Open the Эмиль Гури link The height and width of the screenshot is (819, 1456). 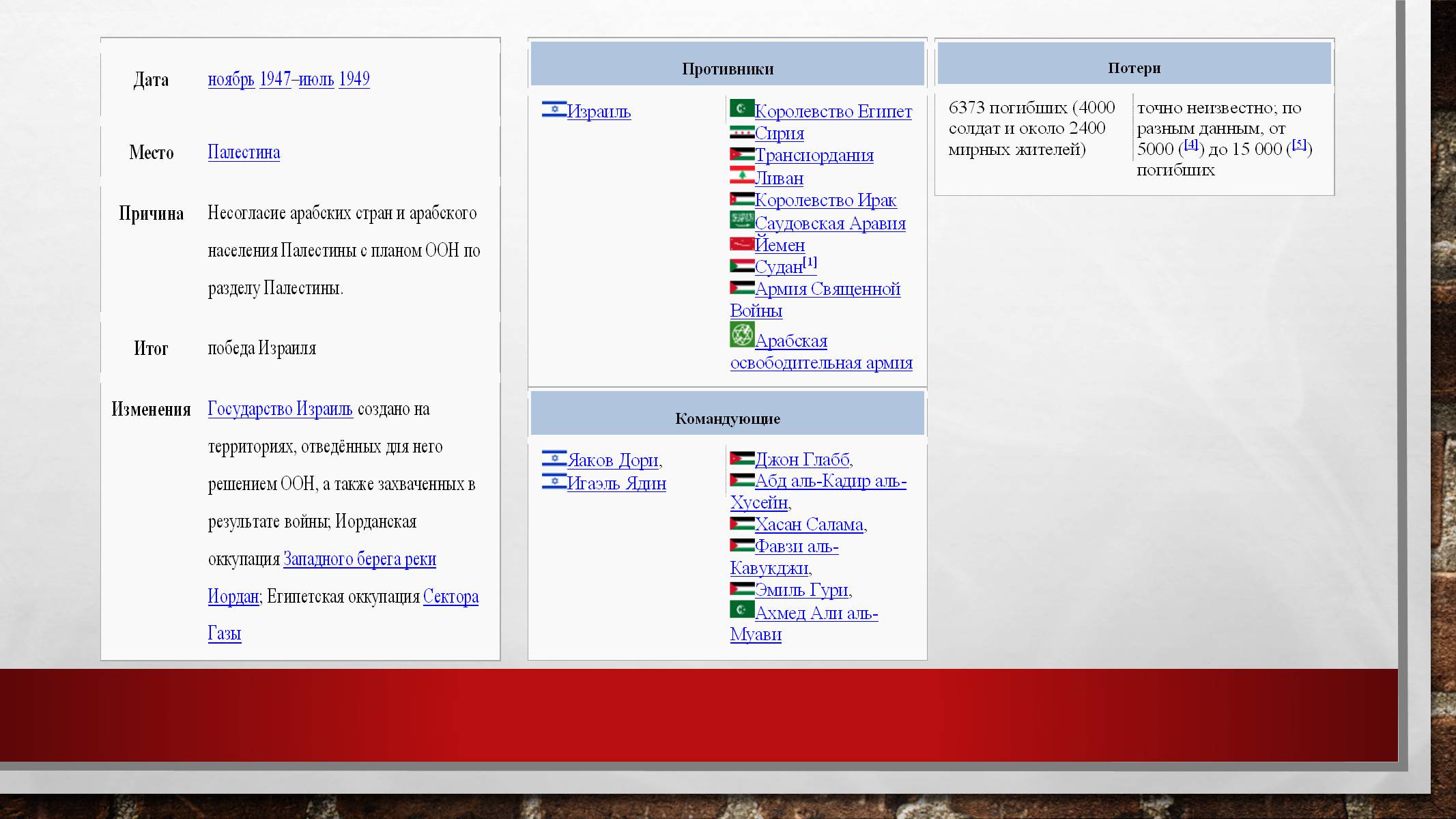coord(801,590)
